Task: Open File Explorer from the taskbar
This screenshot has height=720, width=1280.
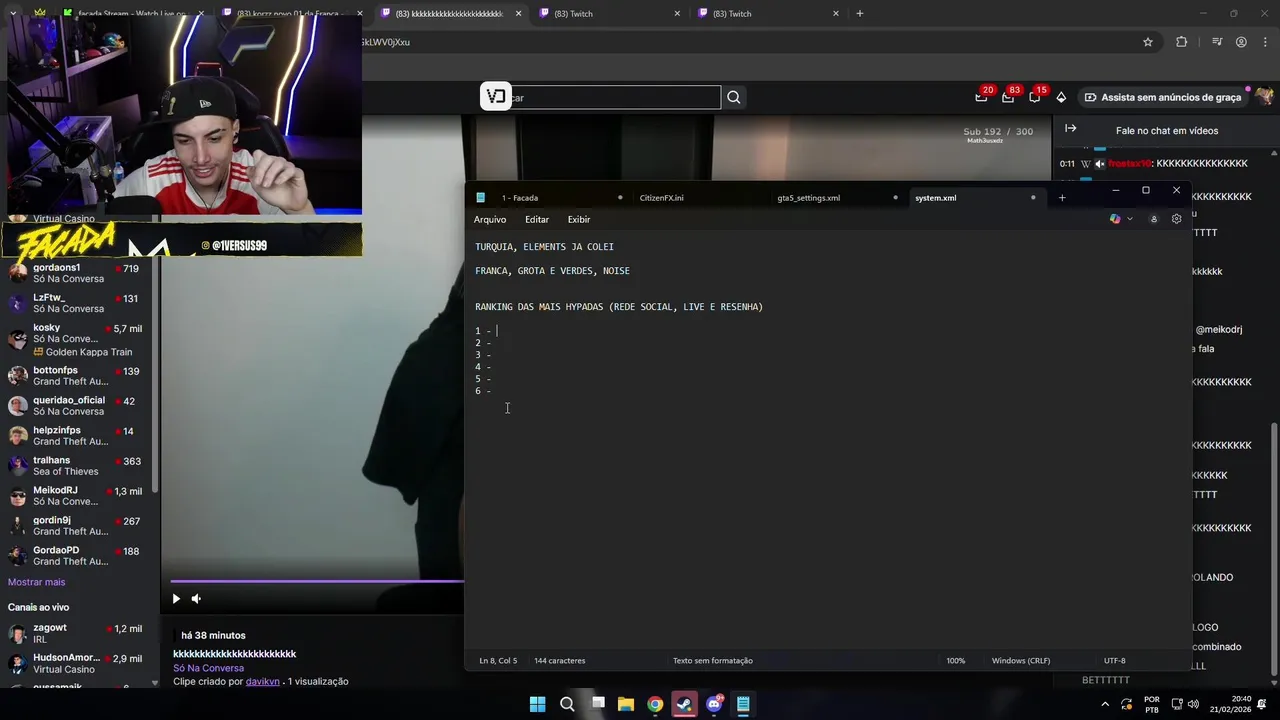Action: (x=626, y=704)
